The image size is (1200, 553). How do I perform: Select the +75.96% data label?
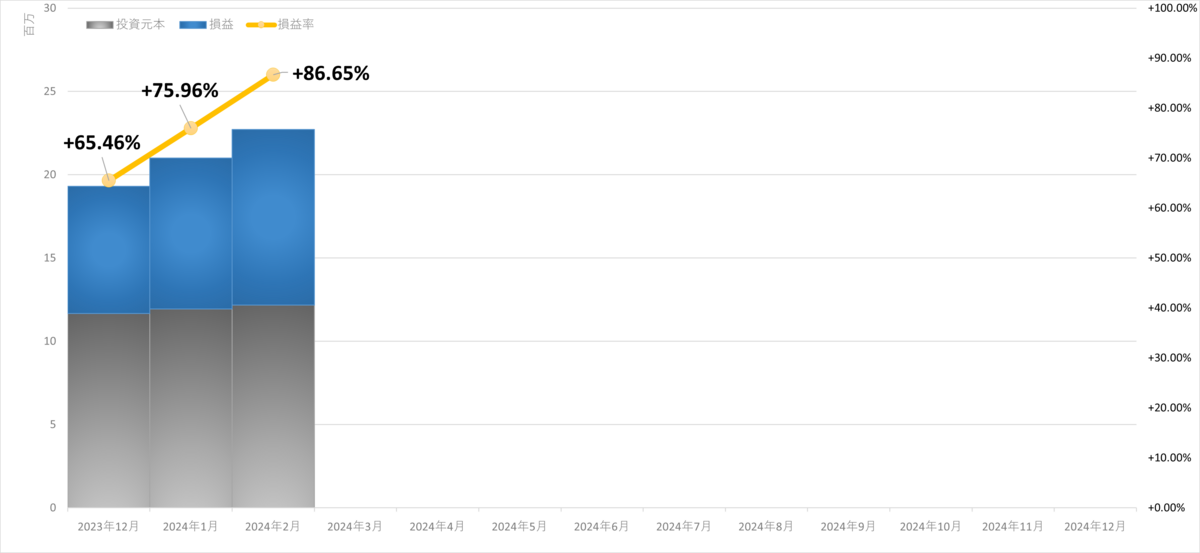tap(180, 90)
